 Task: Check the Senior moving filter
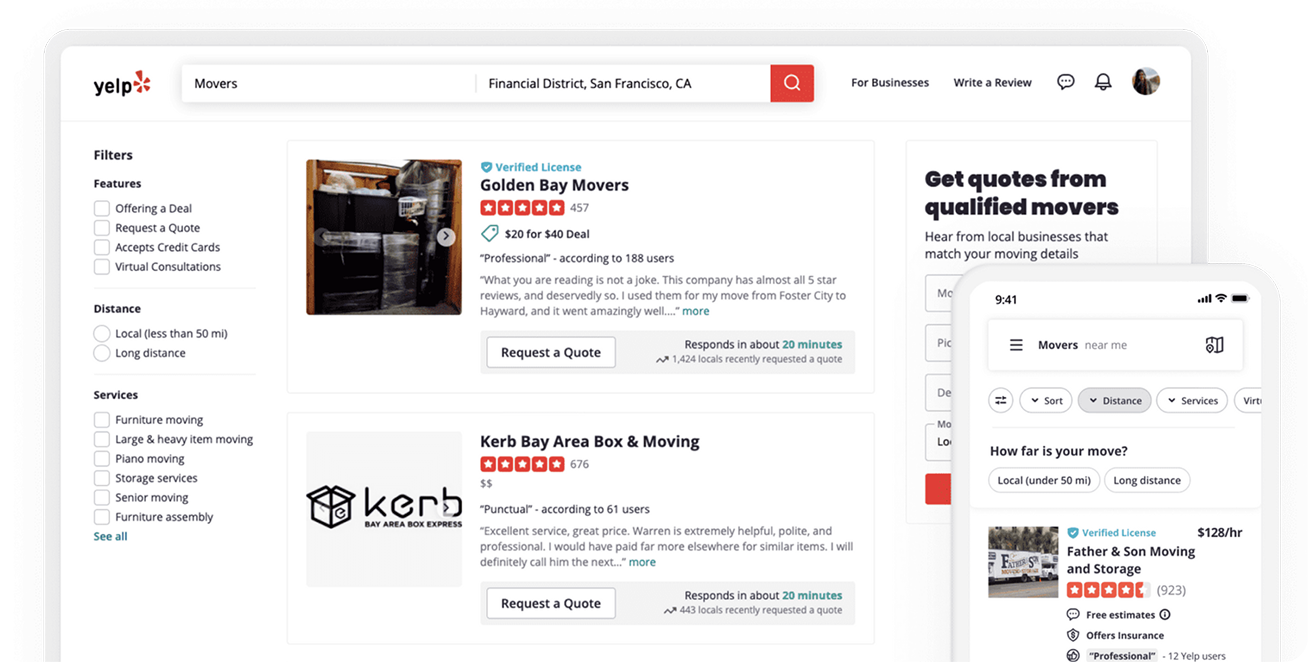click(102, 497)
